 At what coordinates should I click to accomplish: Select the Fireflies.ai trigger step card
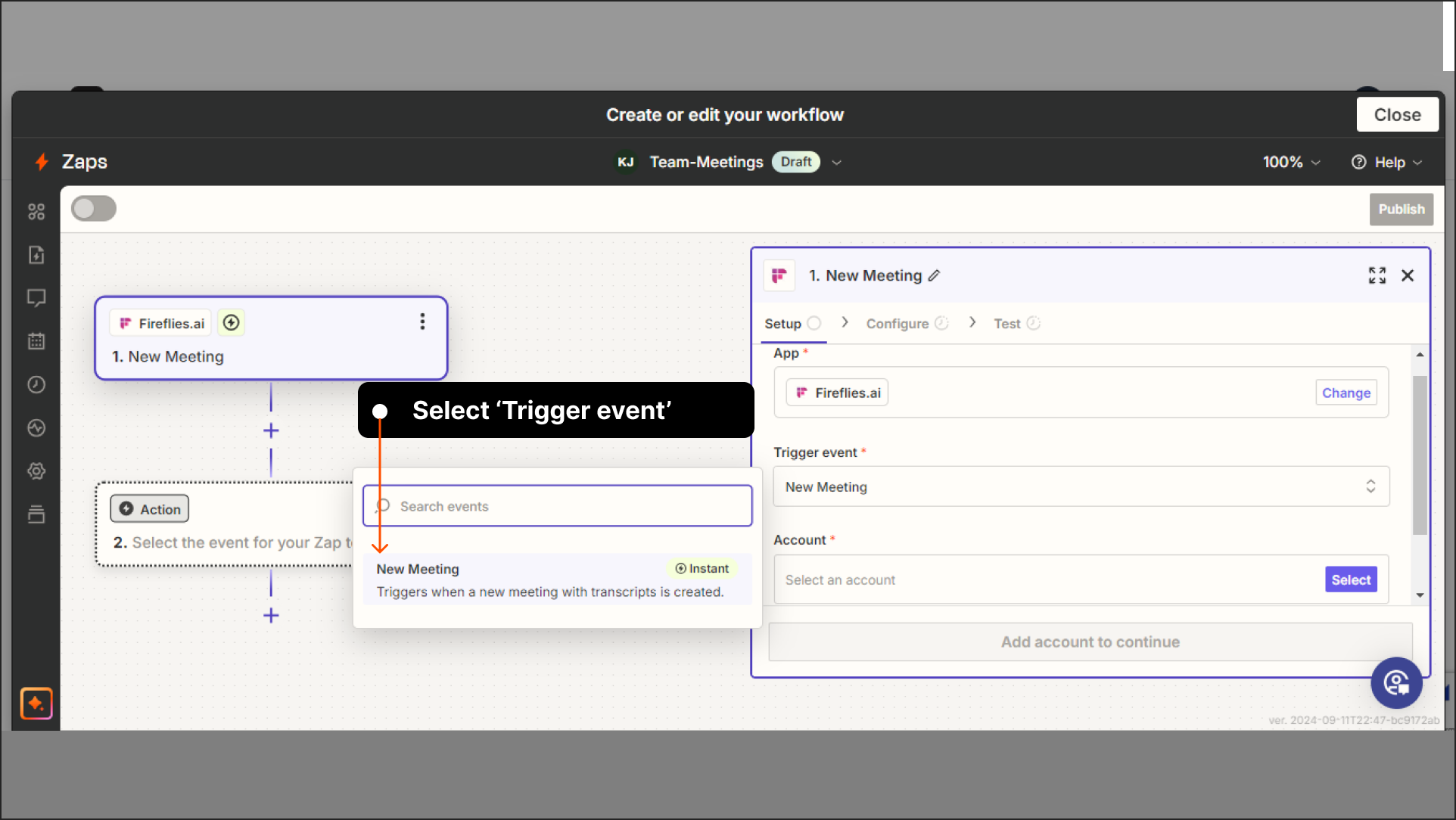[271, 338]
